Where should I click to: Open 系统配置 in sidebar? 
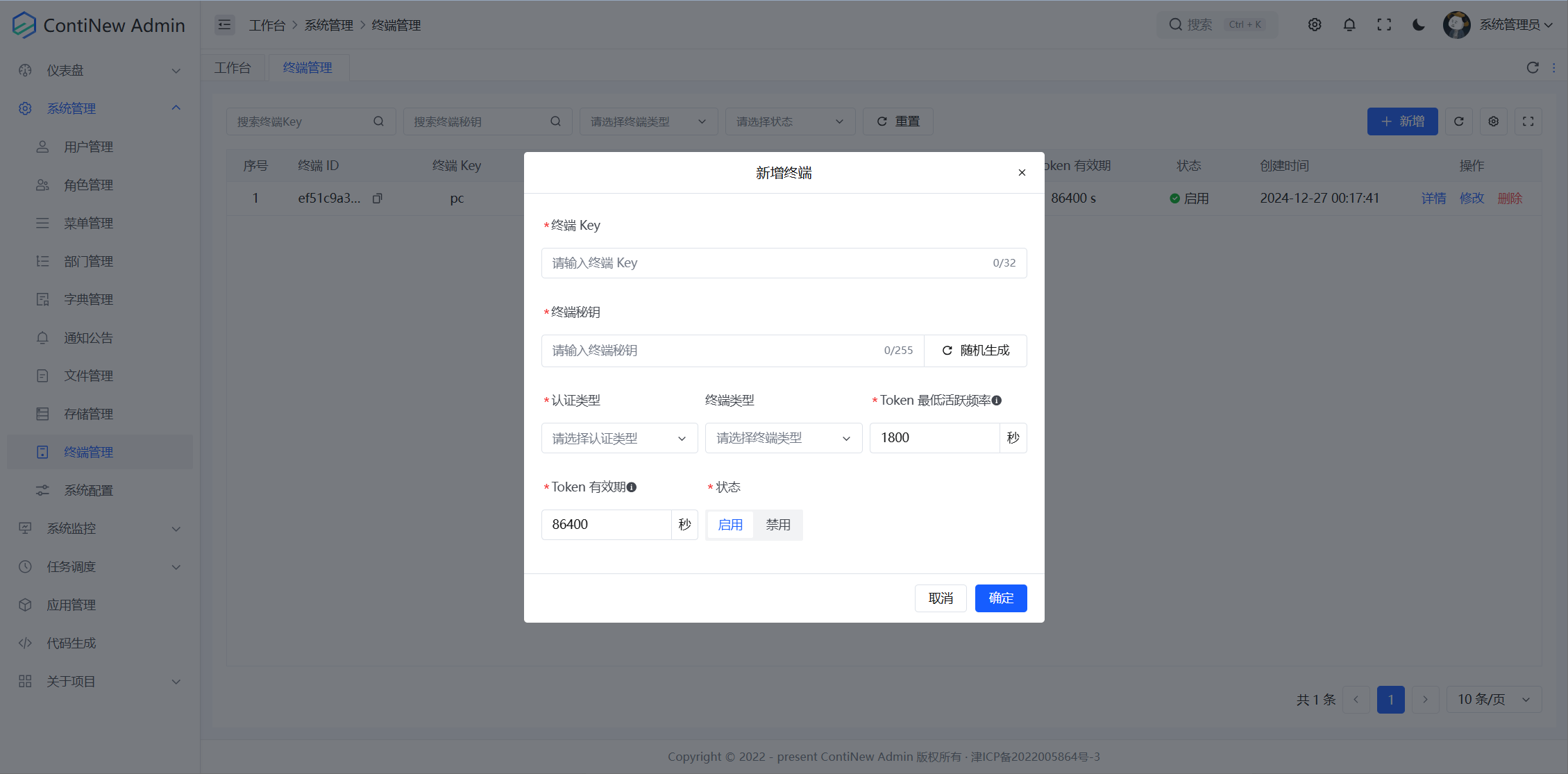point(100,490)
